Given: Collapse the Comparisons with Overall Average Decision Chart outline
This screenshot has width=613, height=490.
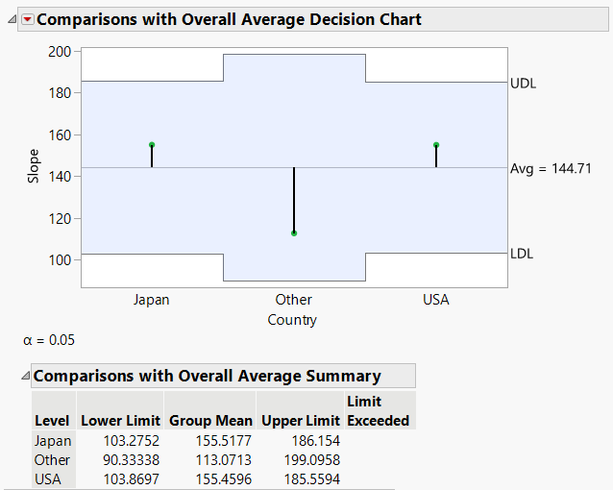Looking at the screenshot, I should 11,19.
